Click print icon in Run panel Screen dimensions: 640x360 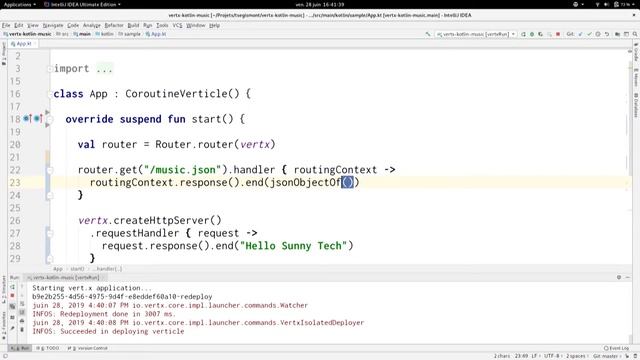tap(22, 321)
